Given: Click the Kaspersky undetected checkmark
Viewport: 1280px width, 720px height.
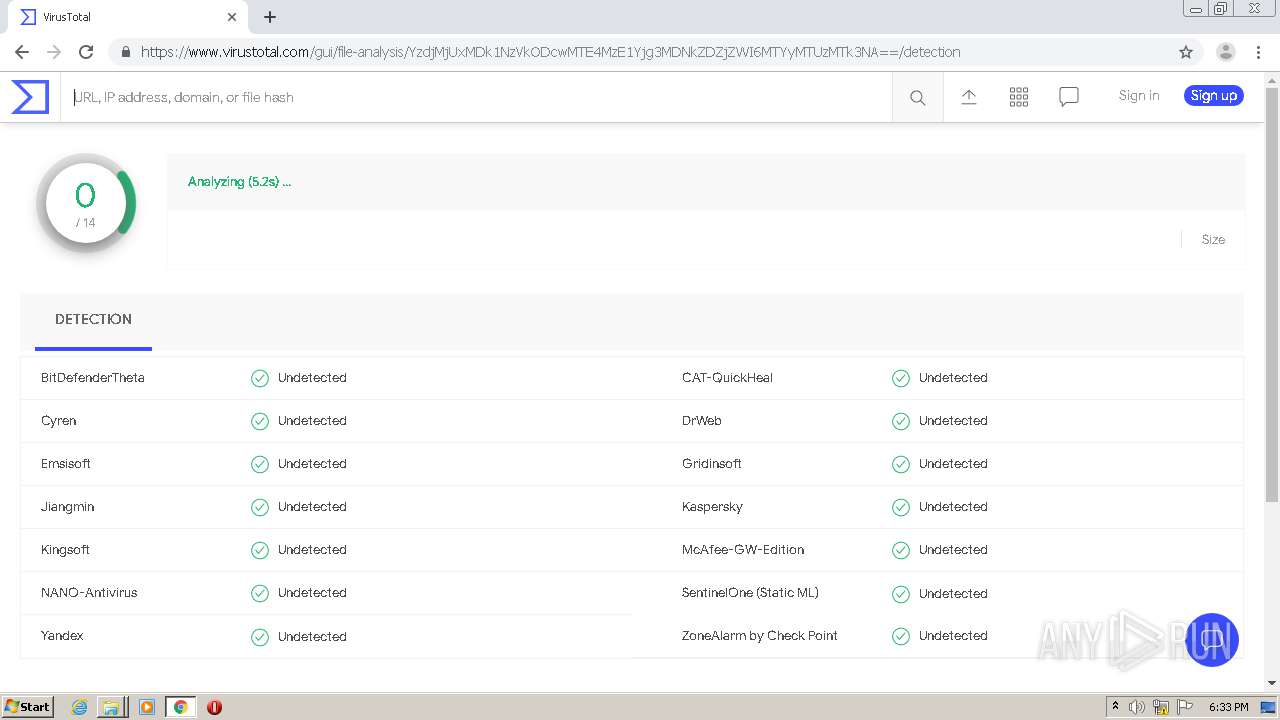Looking at the screenshot, I should 901,507.
